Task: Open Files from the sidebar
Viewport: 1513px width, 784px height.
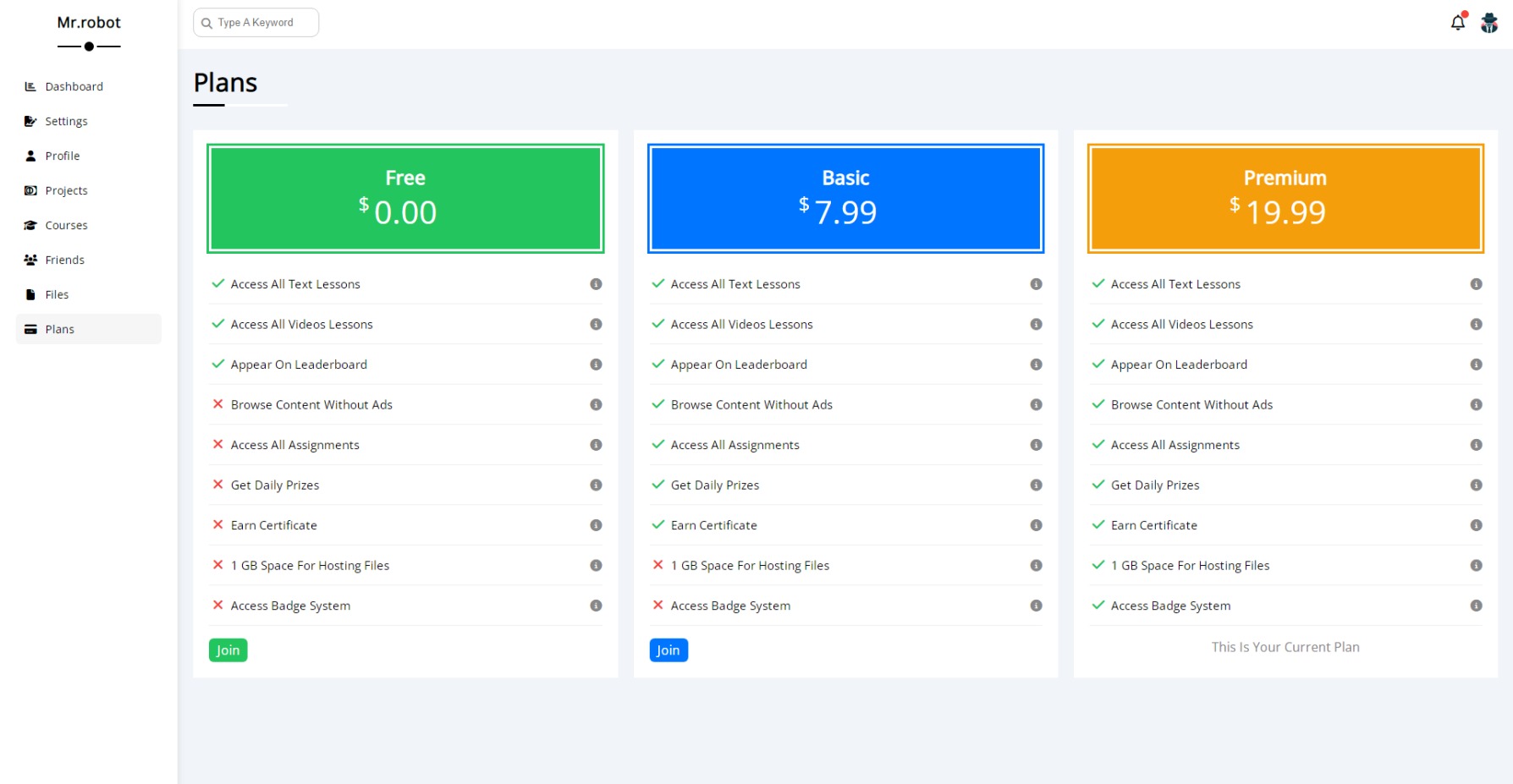Action: click(x=57, y=294)
